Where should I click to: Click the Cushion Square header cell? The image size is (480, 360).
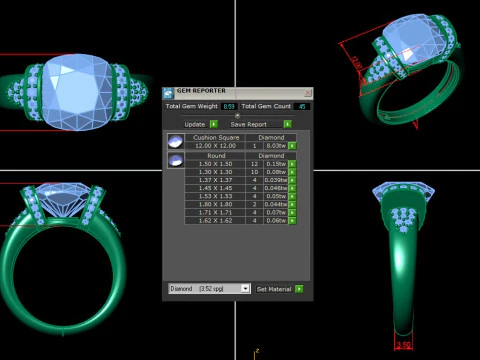216,137
